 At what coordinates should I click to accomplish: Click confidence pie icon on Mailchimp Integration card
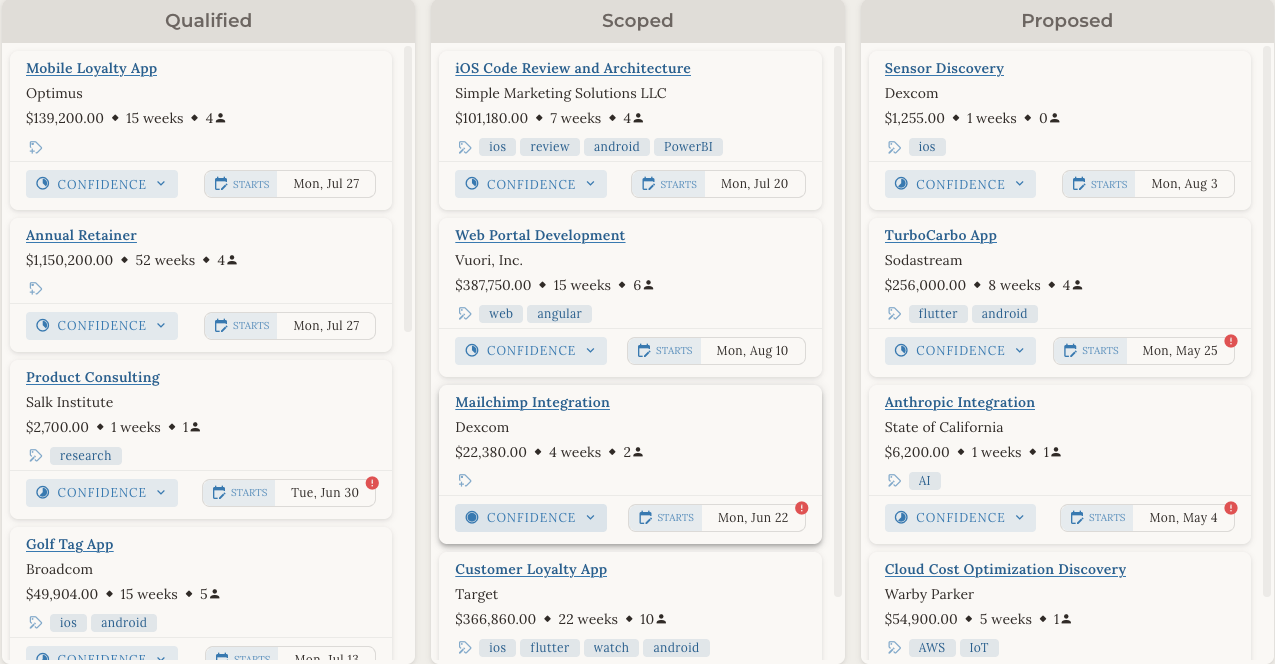click(472, 518)
